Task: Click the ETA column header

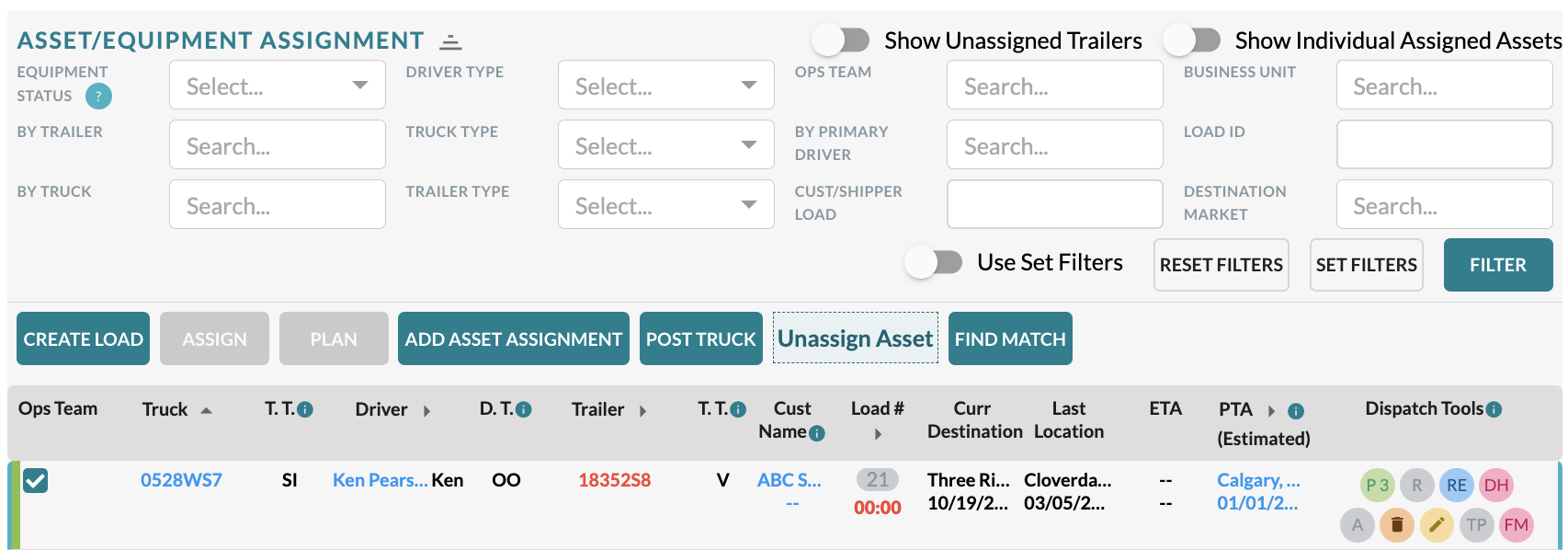Action: tap(1165, 408)
